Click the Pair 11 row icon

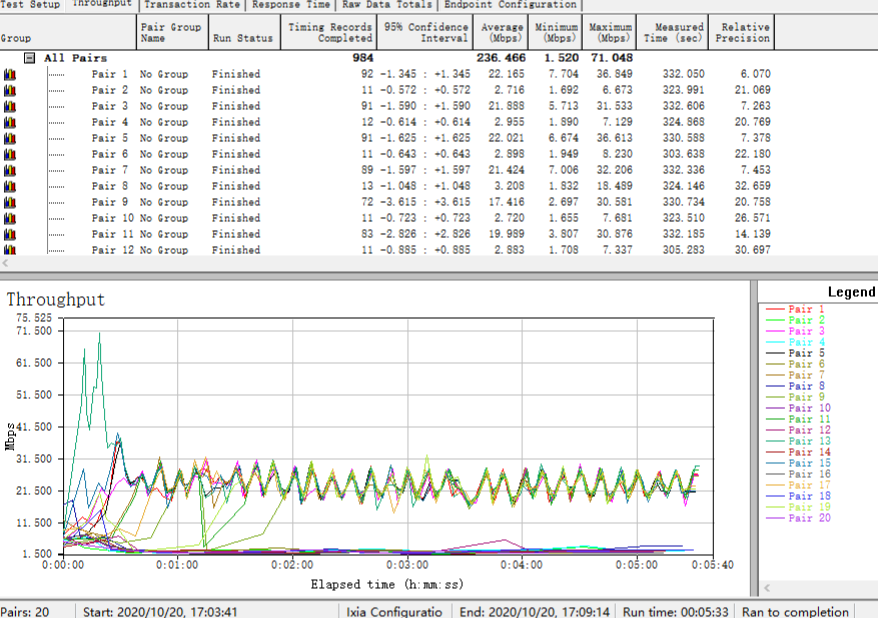(10, 234)
